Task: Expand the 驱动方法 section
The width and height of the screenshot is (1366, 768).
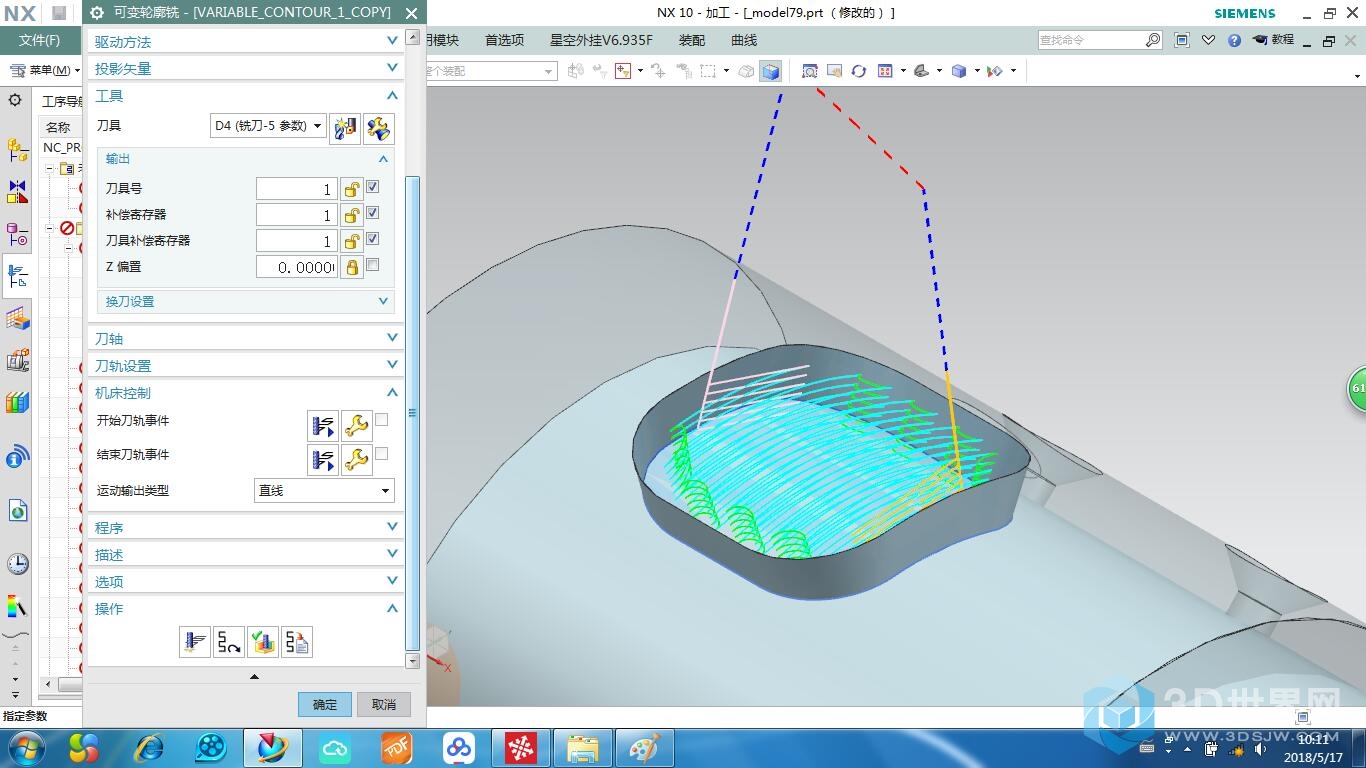Action: pyautogui.click(x=246, y=41)
